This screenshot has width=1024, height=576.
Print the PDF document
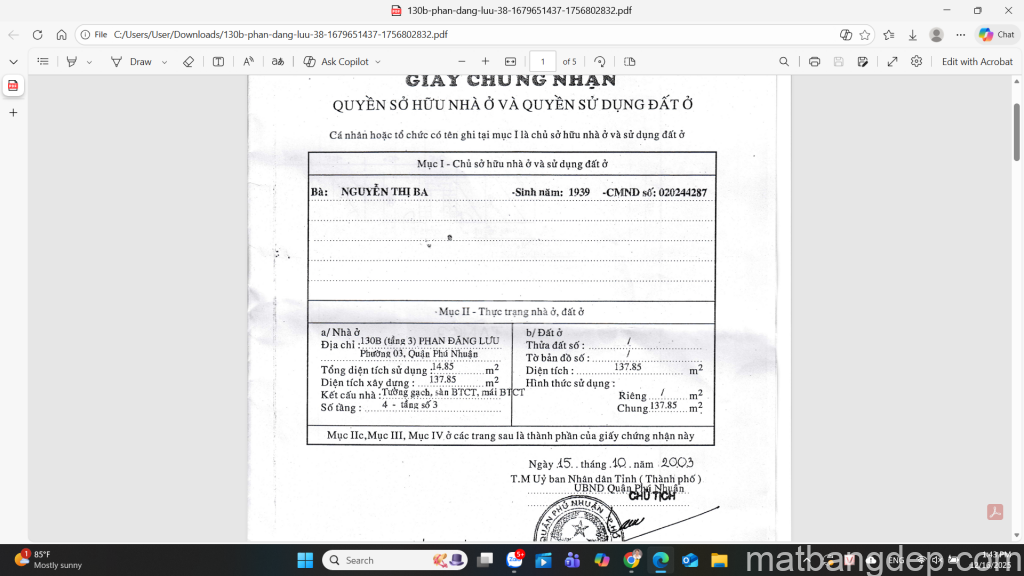pos(814,61)
